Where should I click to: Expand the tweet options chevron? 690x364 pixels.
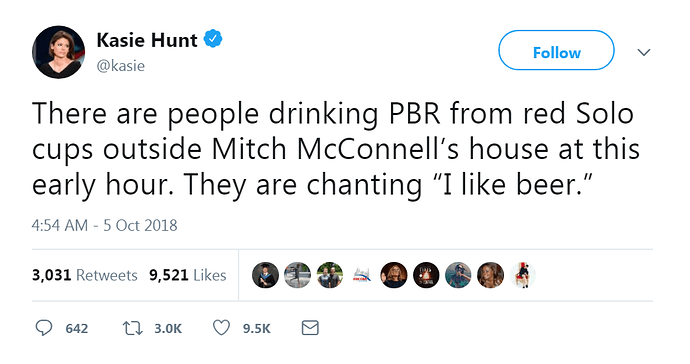point(644,52)
